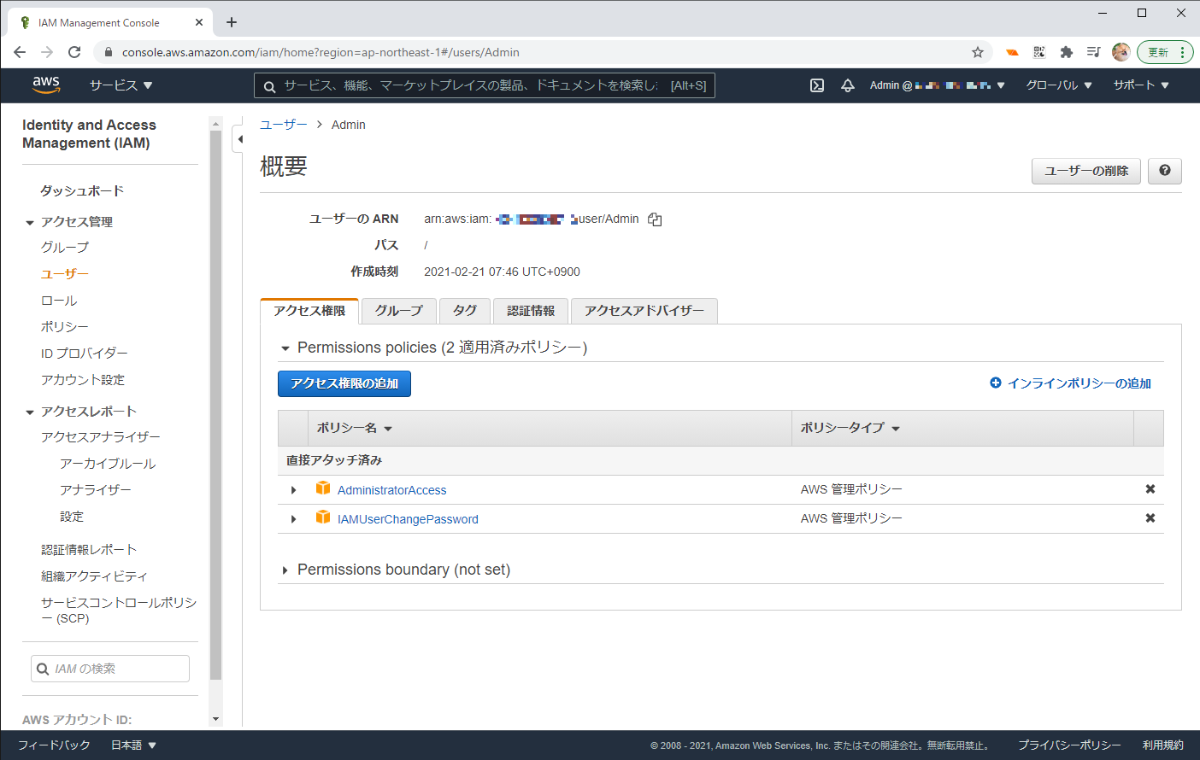This screenshot has height=760, width=1200.
Task: Click the ユーザーの削除 button
Action: pos(1086,171)
